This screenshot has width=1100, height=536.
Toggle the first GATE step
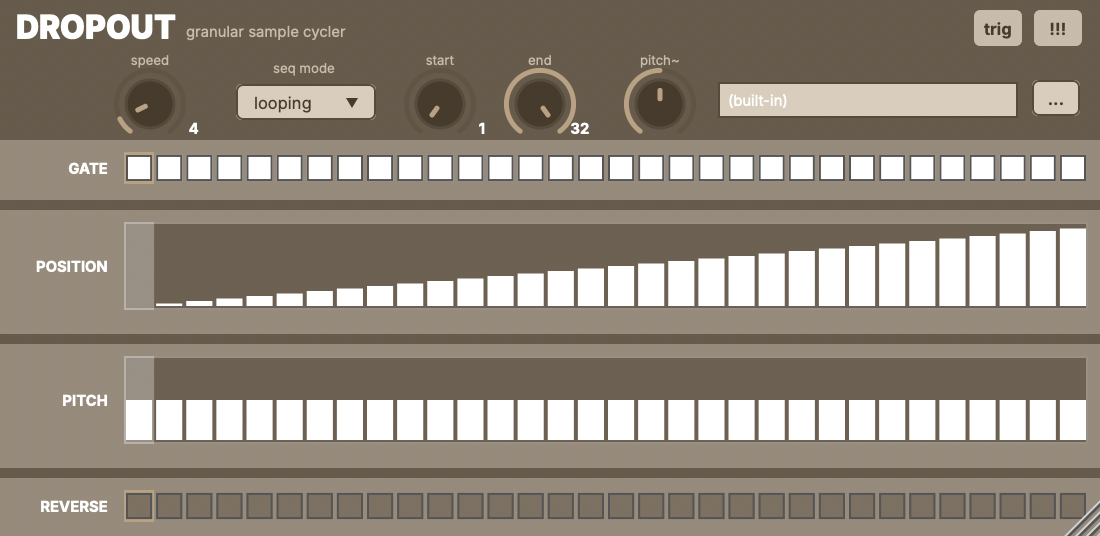140,168
